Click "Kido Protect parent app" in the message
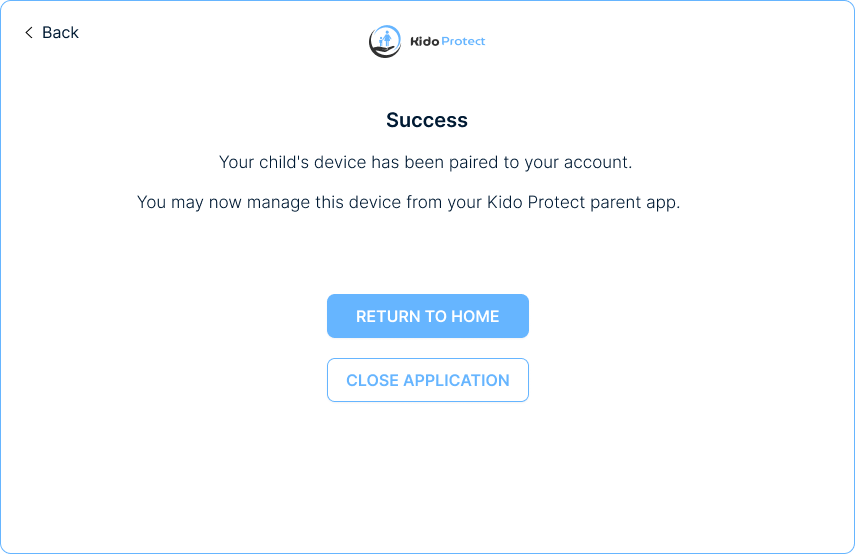Viewport: 855px width, 554px height. pos(583,202)
